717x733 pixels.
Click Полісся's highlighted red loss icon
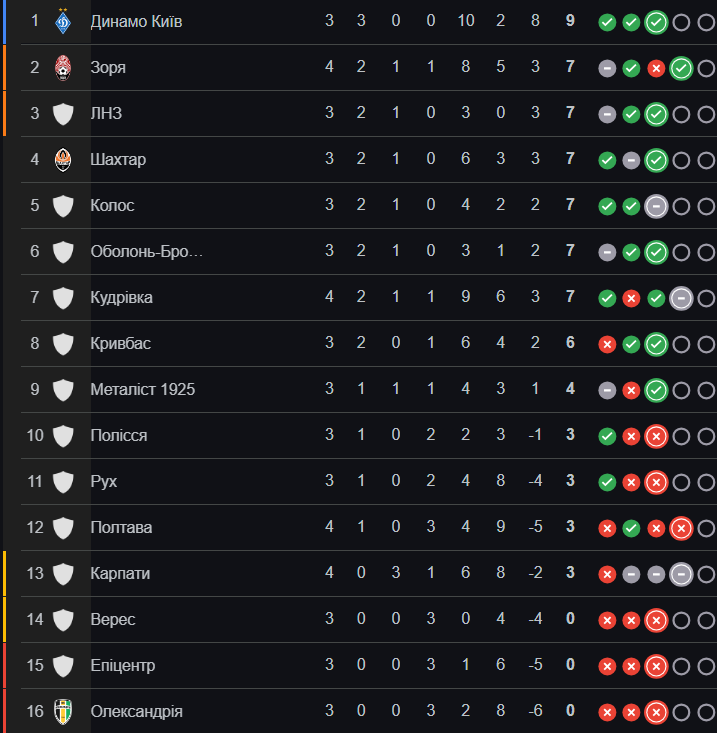(x=656, y=436)
